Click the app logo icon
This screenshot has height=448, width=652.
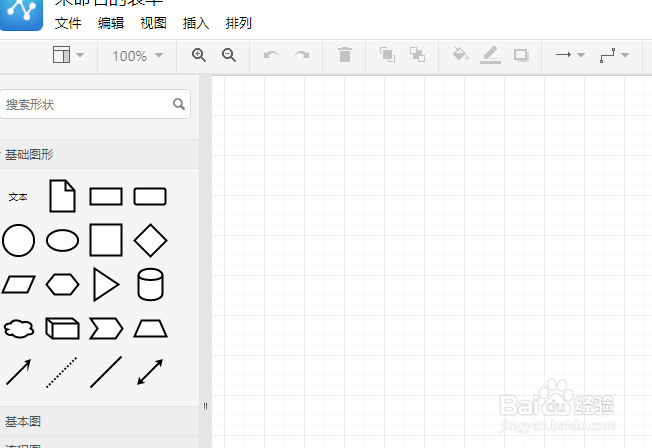[x=21, y=14]
